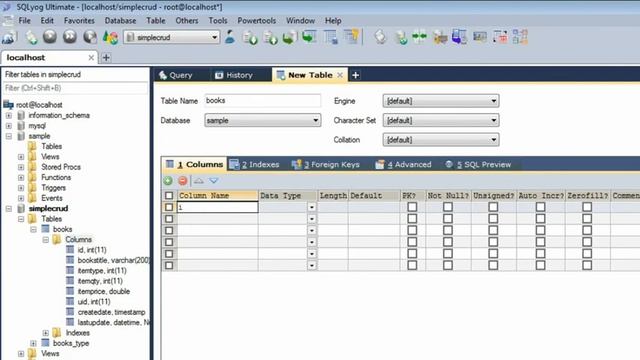This screenshot has width=640, height=360.
Task: Collapse the simplecrud database node
Action: [9, 209]
